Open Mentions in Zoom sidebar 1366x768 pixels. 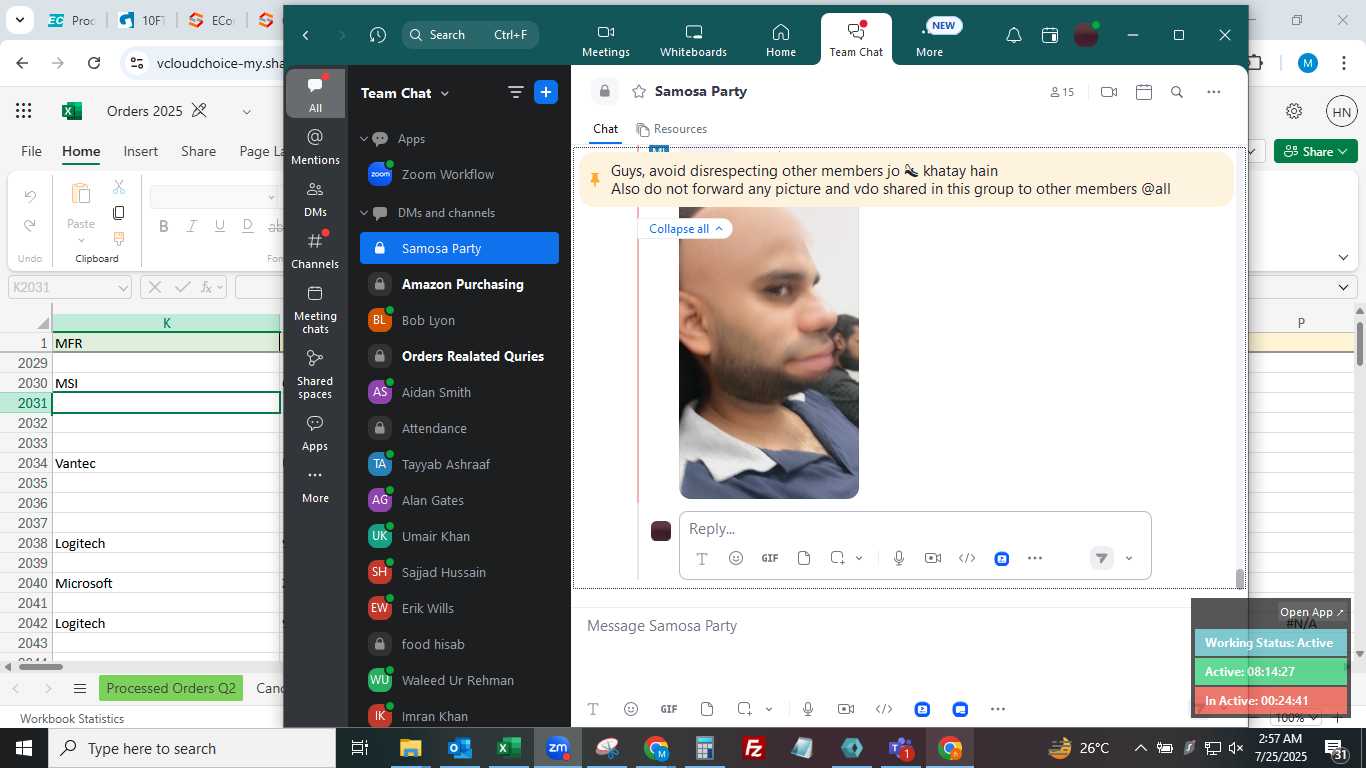(315, 146)
